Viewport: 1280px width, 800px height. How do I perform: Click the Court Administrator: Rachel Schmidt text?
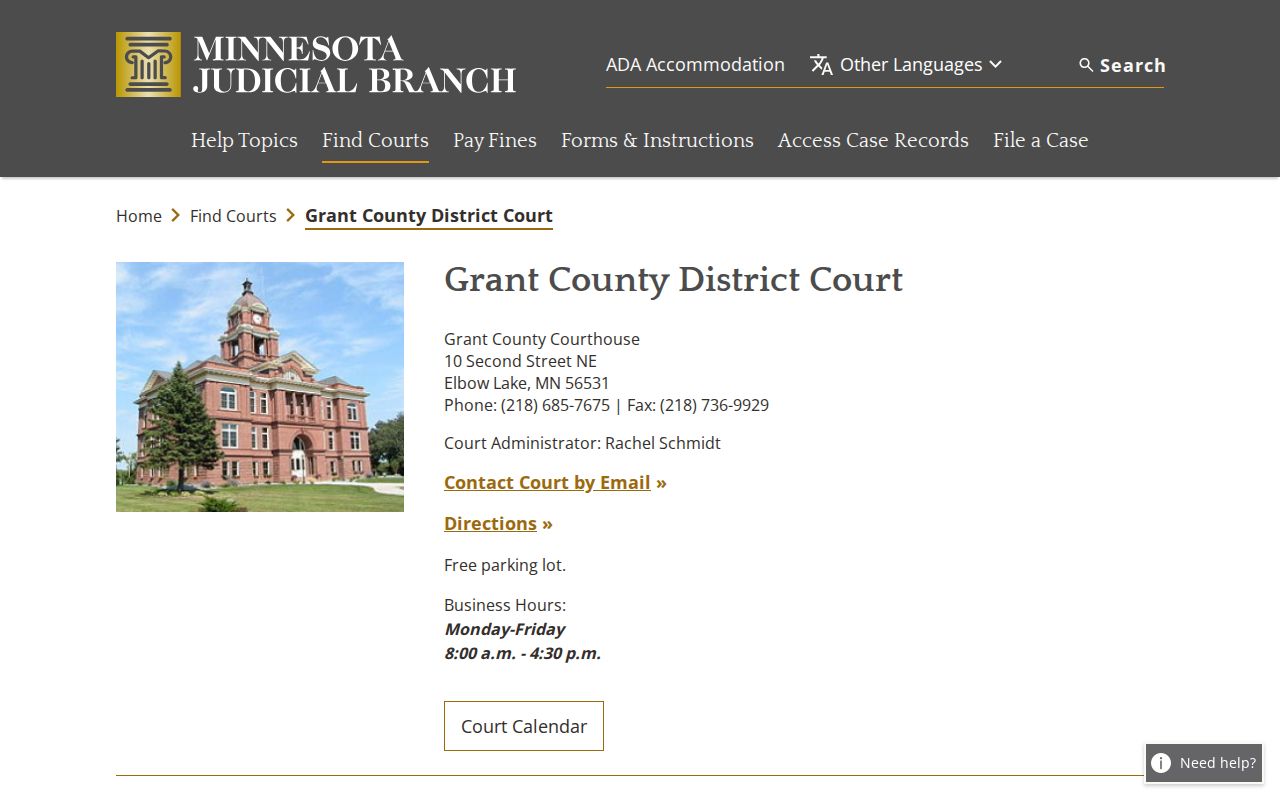tap(582, 443)
